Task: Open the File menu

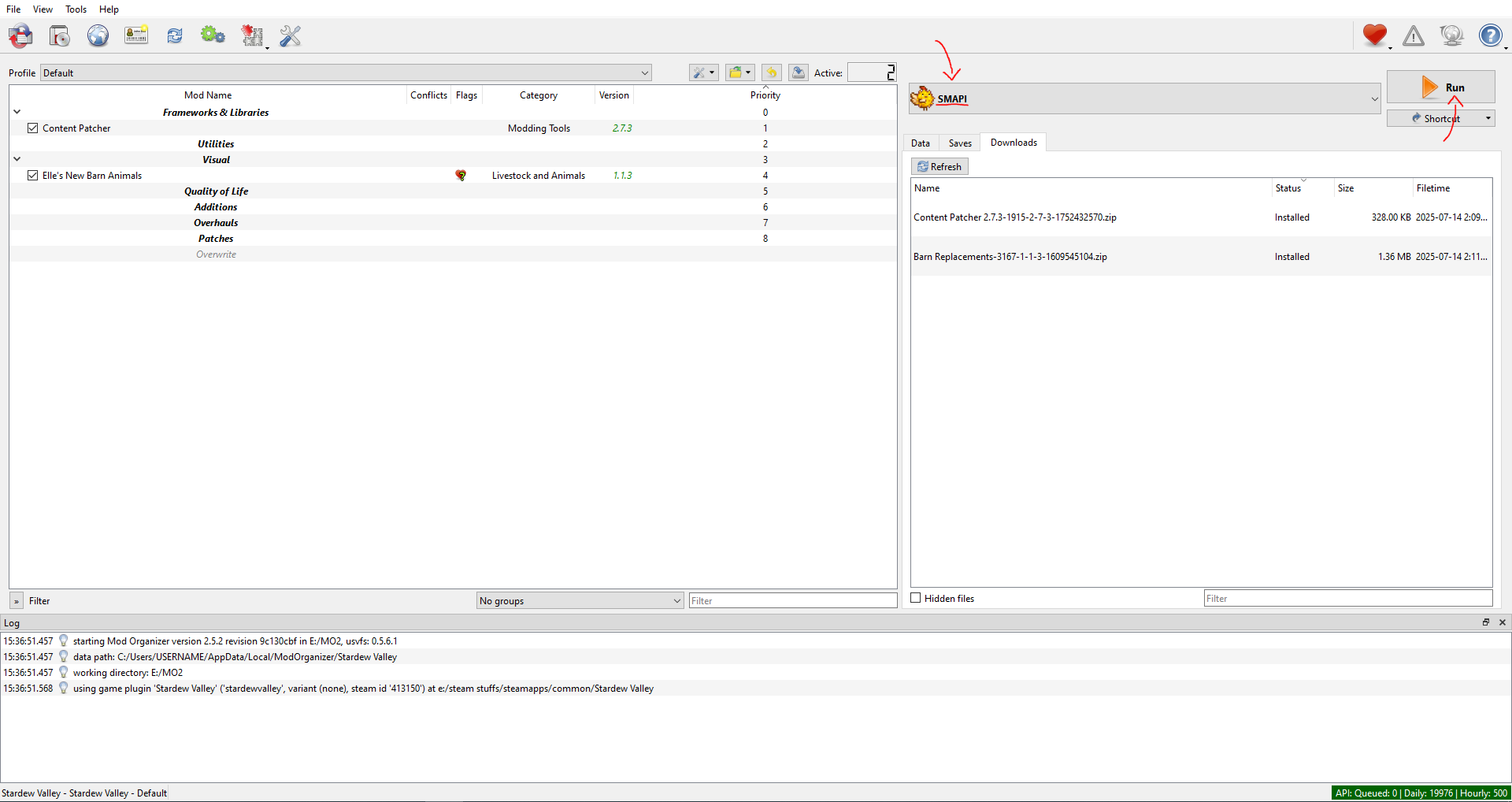Action: pyautogui.click(x=13, y=9)
